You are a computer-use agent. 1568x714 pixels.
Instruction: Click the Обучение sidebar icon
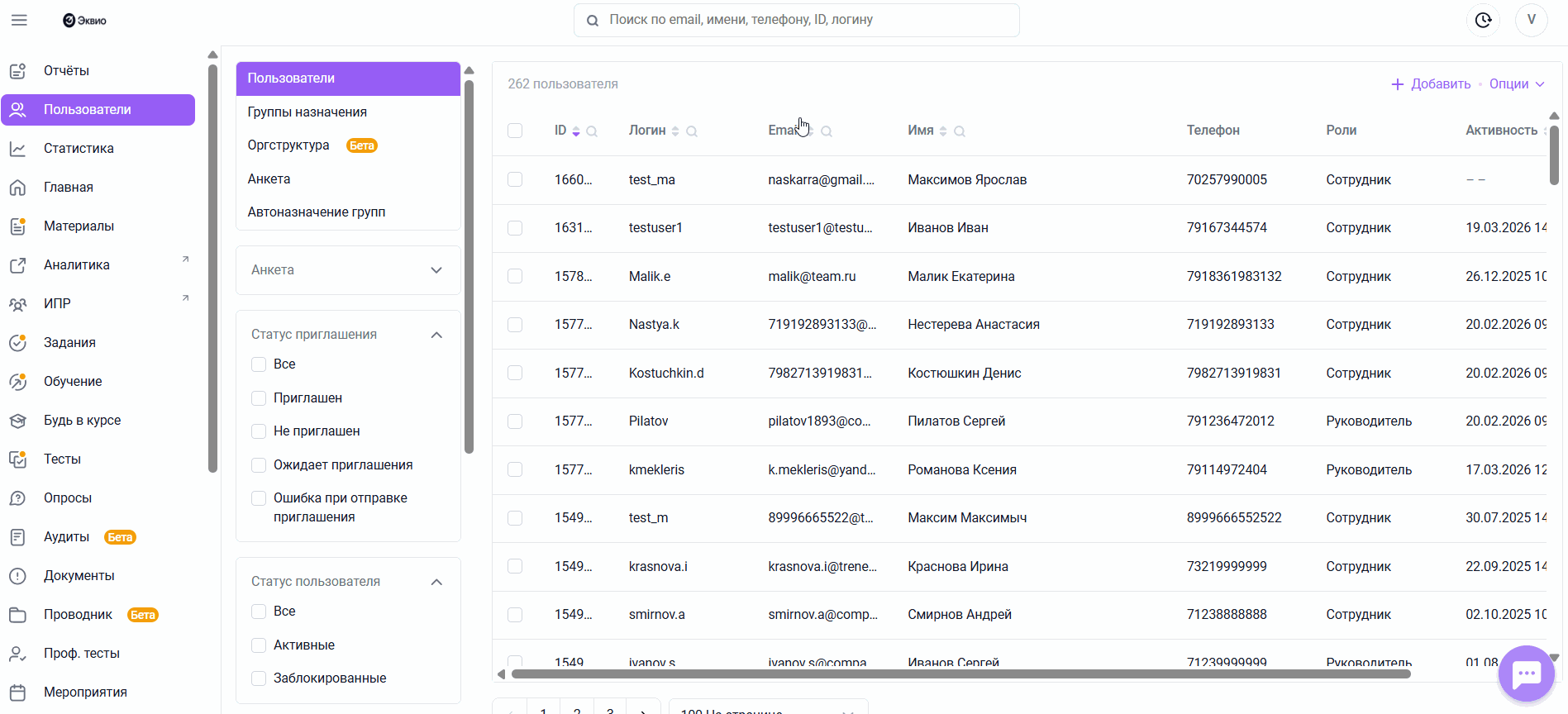tap(18, 382)
